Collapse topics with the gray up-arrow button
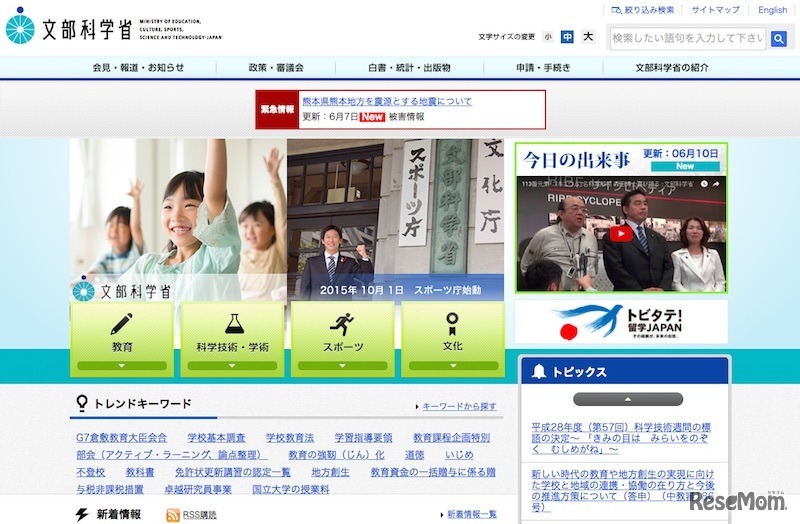This screenshot has height=524, width=800. tap(628, 399)
